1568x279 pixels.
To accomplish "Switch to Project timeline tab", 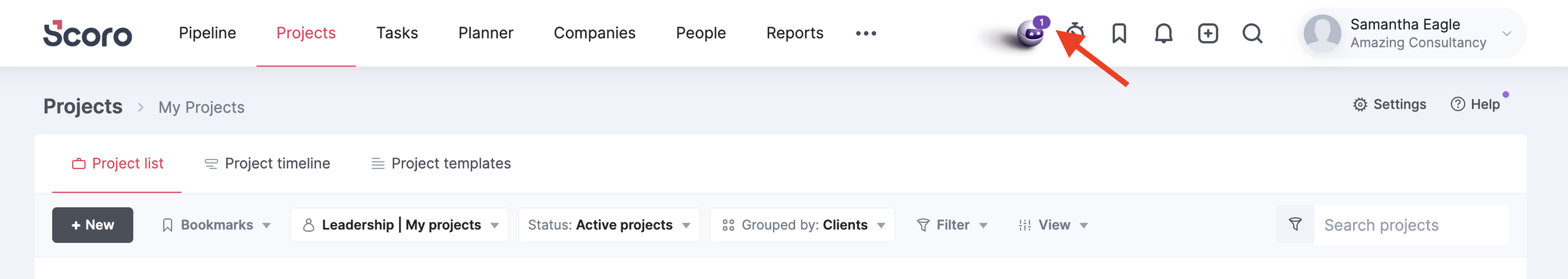I will (267, 164).
